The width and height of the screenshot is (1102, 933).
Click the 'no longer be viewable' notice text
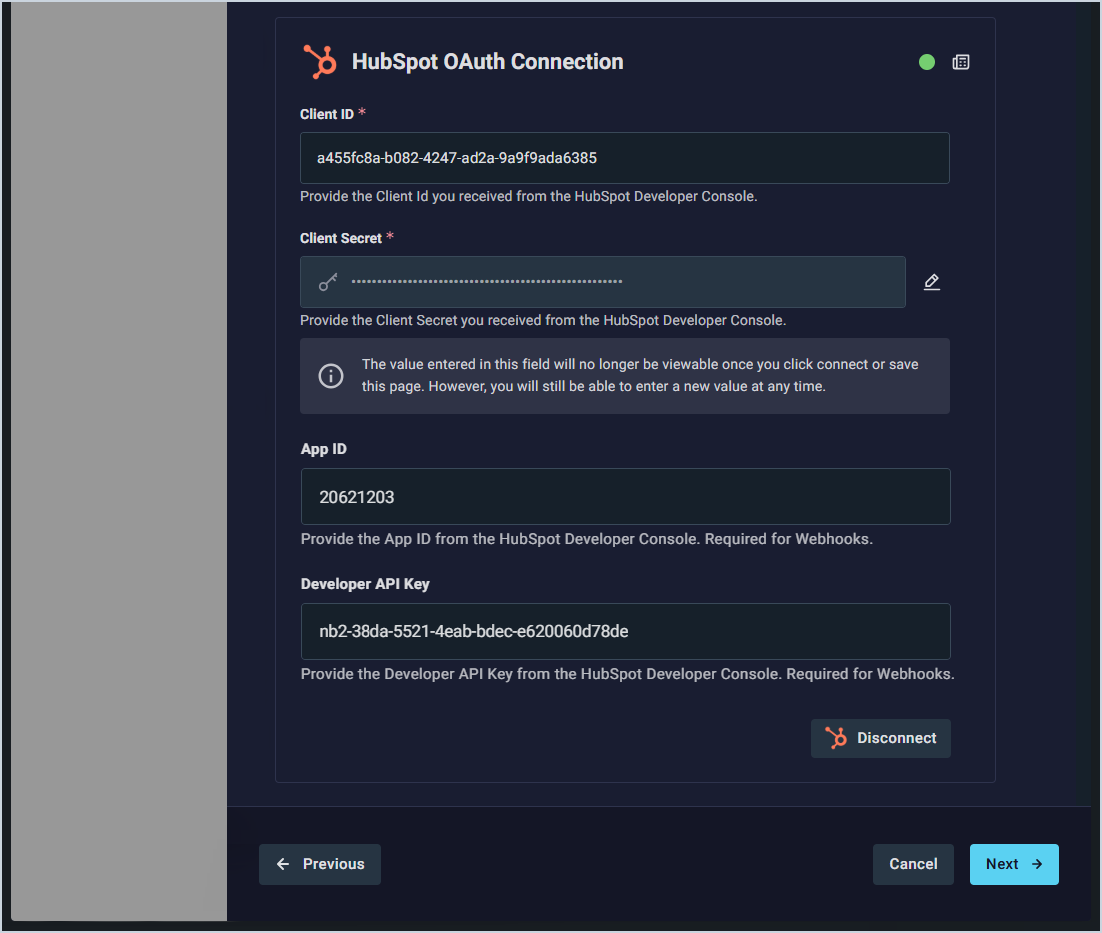click(x=640, y=375)
